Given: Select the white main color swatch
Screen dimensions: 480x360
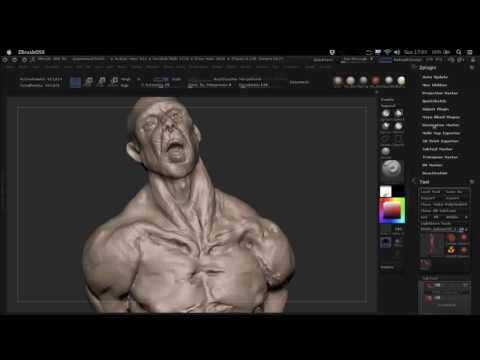Looking at the screenshot, I should click(x=385, y=191).
